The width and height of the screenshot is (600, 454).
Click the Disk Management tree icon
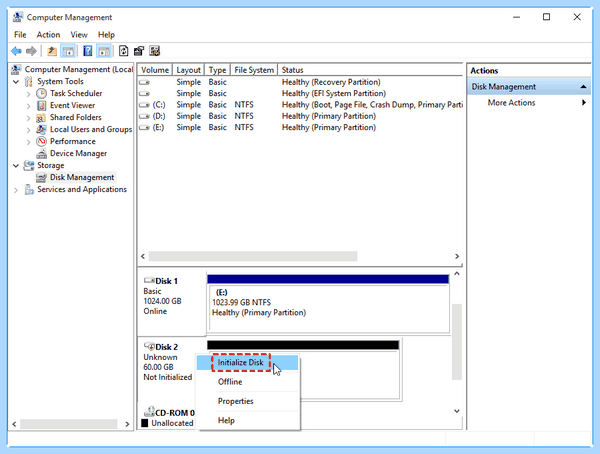pos(41,177)
